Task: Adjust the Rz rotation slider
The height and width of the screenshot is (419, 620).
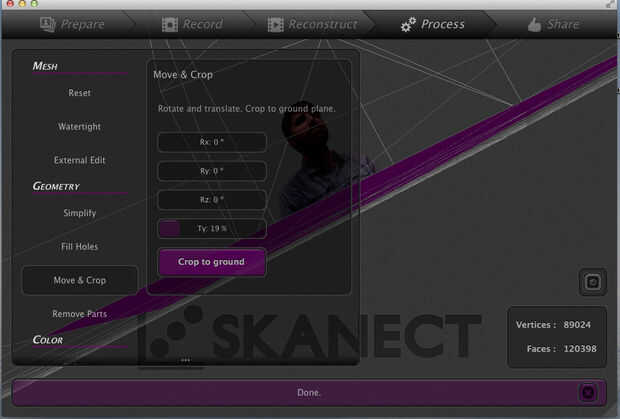Action: pos(212,200)
